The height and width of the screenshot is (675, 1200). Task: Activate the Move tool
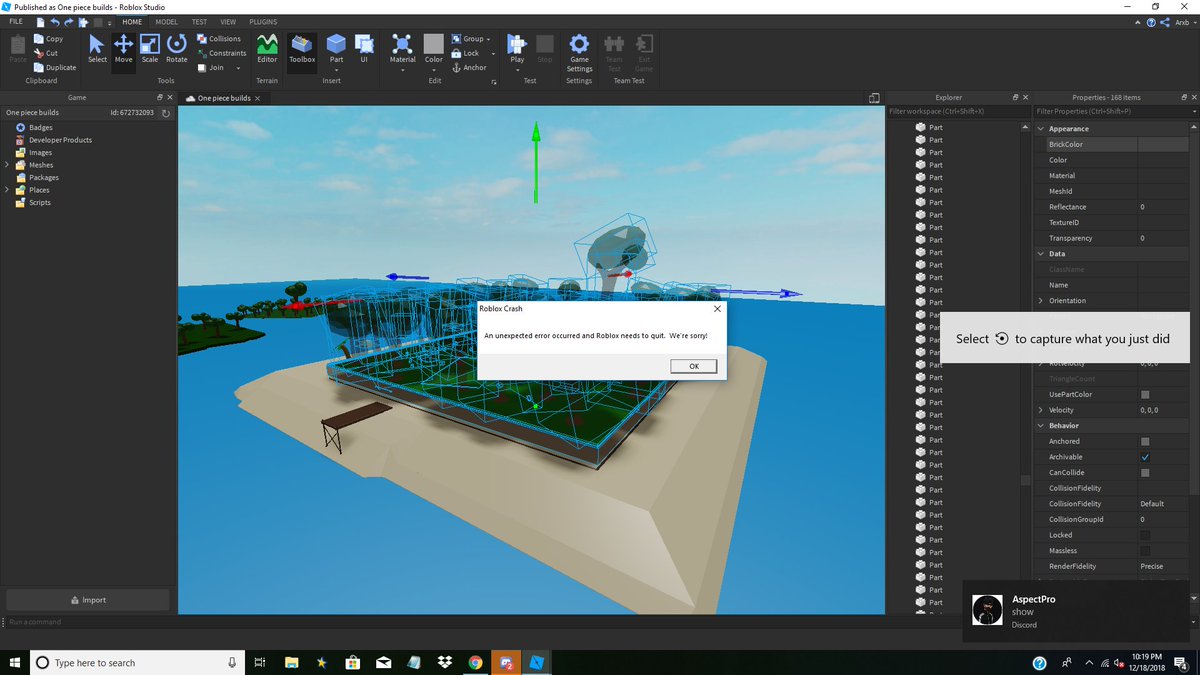pos(123,48)
